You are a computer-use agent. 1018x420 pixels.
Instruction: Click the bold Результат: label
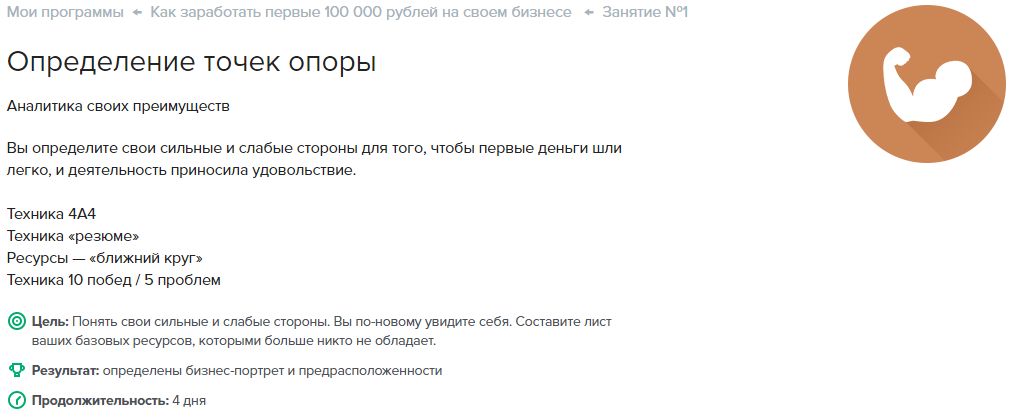coord(65,371)
